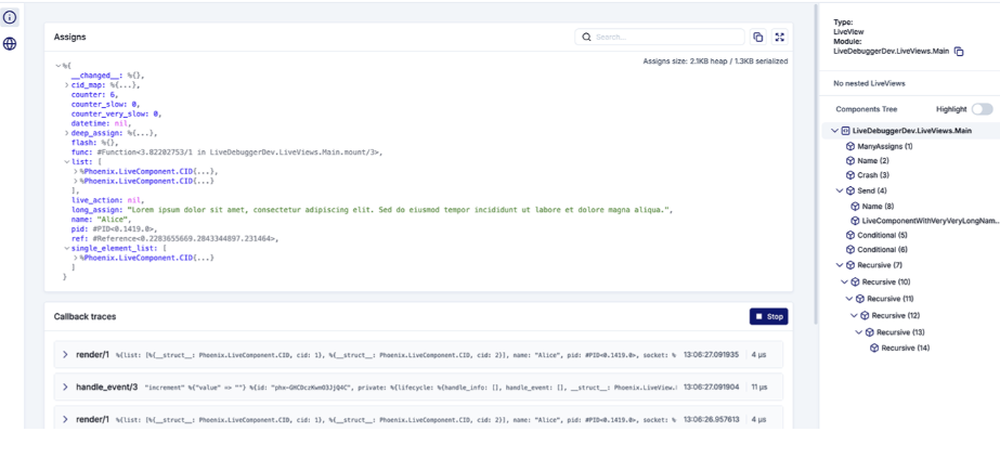Select Crash (3) component
The height and width of the screenshot is (461, 1000).
(x=873, y=175)
